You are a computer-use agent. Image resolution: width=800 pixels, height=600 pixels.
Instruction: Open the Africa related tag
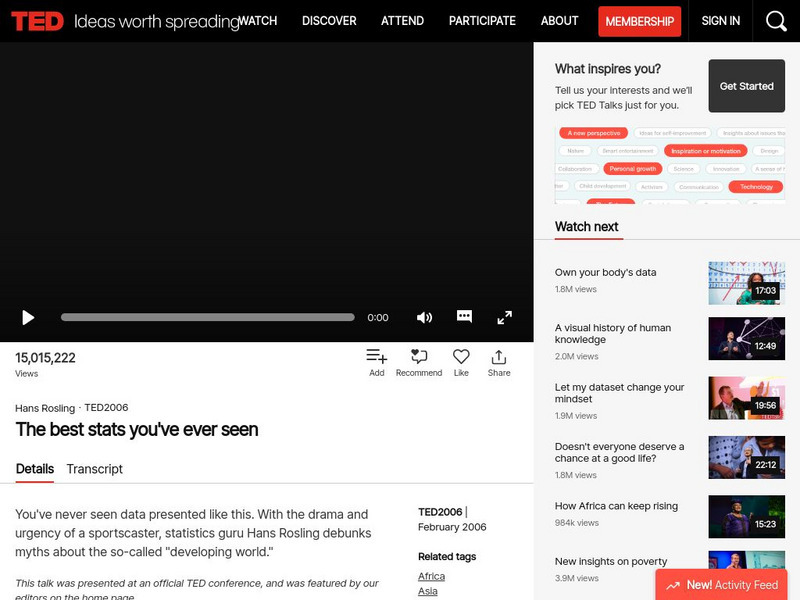tap(431, 576)
